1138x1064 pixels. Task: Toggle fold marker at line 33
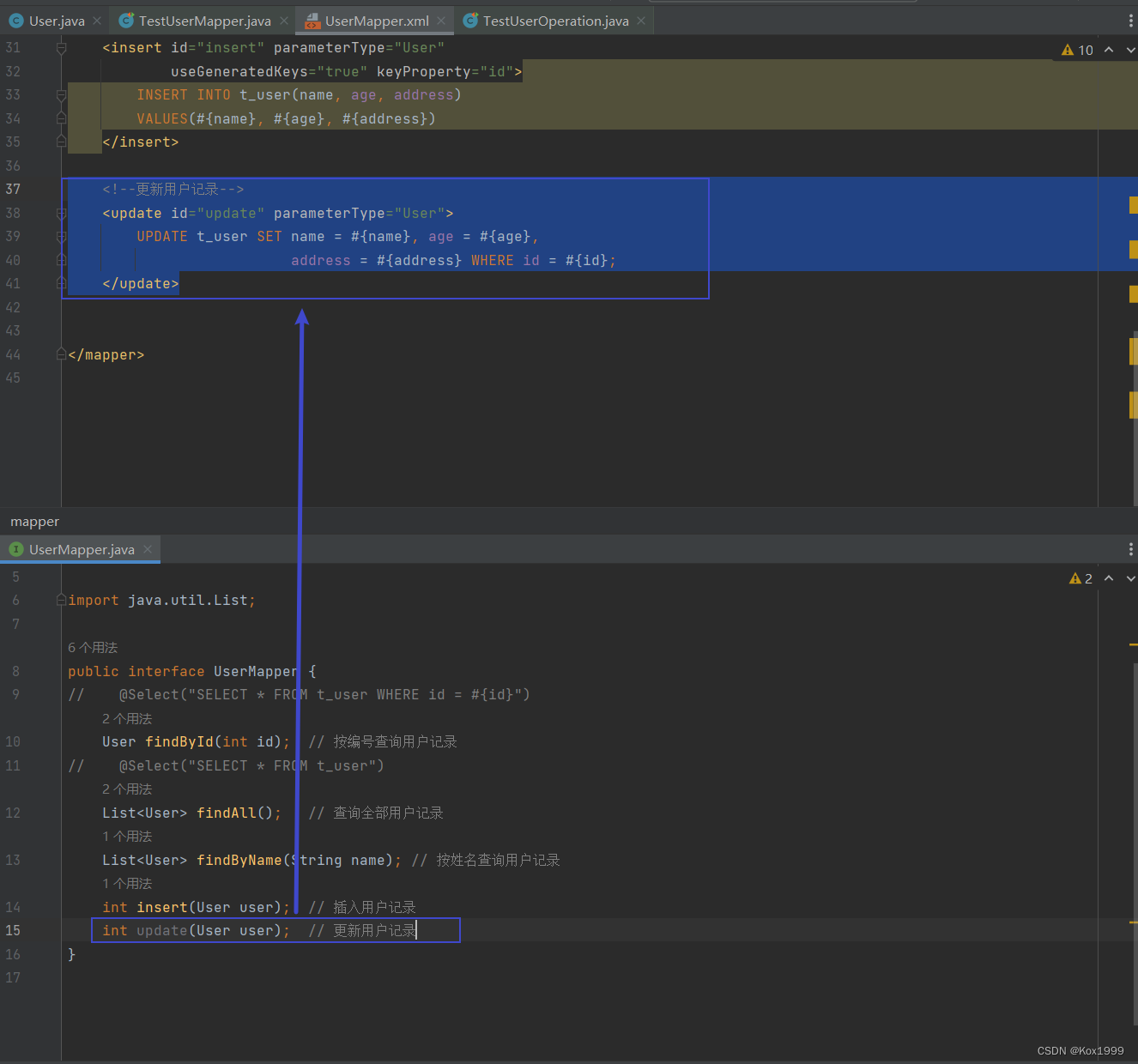point(61,95)
